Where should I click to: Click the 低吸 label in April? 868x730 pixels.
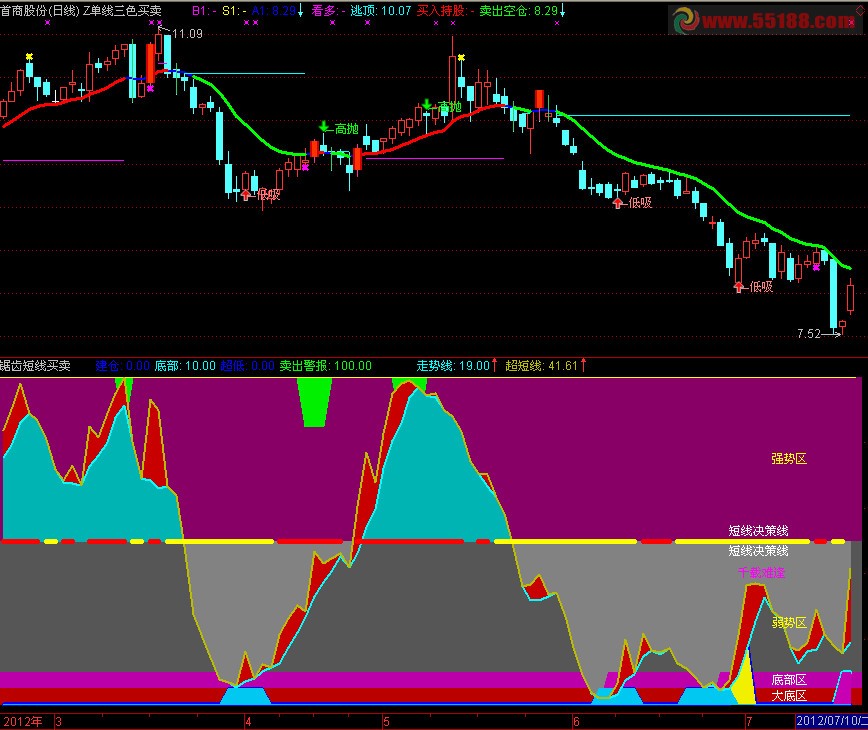click(x=268, y=194)
